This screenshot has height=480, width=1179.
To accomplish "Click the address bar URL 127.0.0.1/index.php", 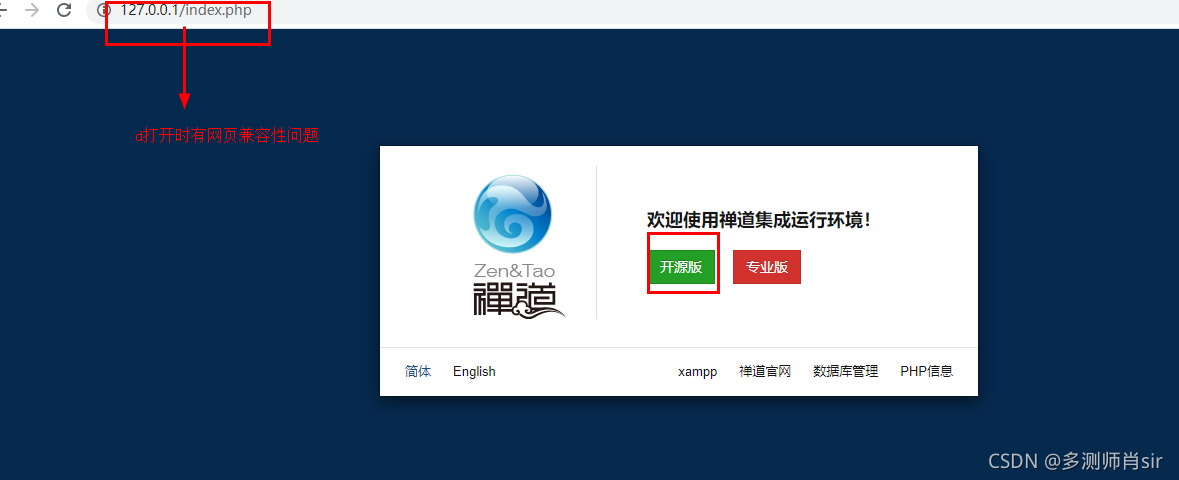I will pos(186,11).
